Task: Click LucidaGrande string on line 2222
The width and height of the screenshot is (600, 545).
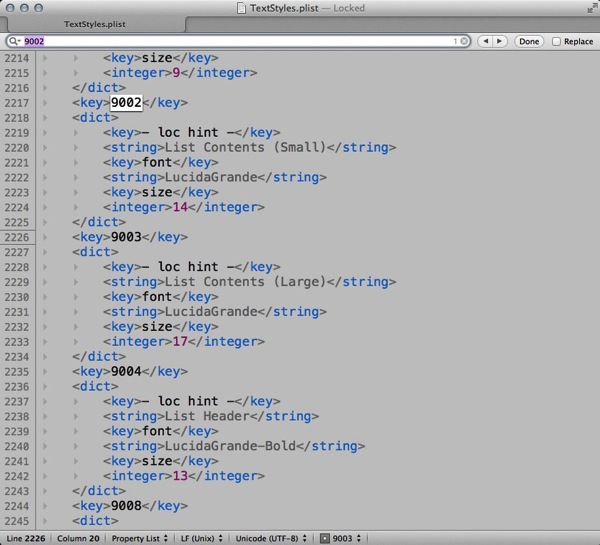Action: click(211, 177)
